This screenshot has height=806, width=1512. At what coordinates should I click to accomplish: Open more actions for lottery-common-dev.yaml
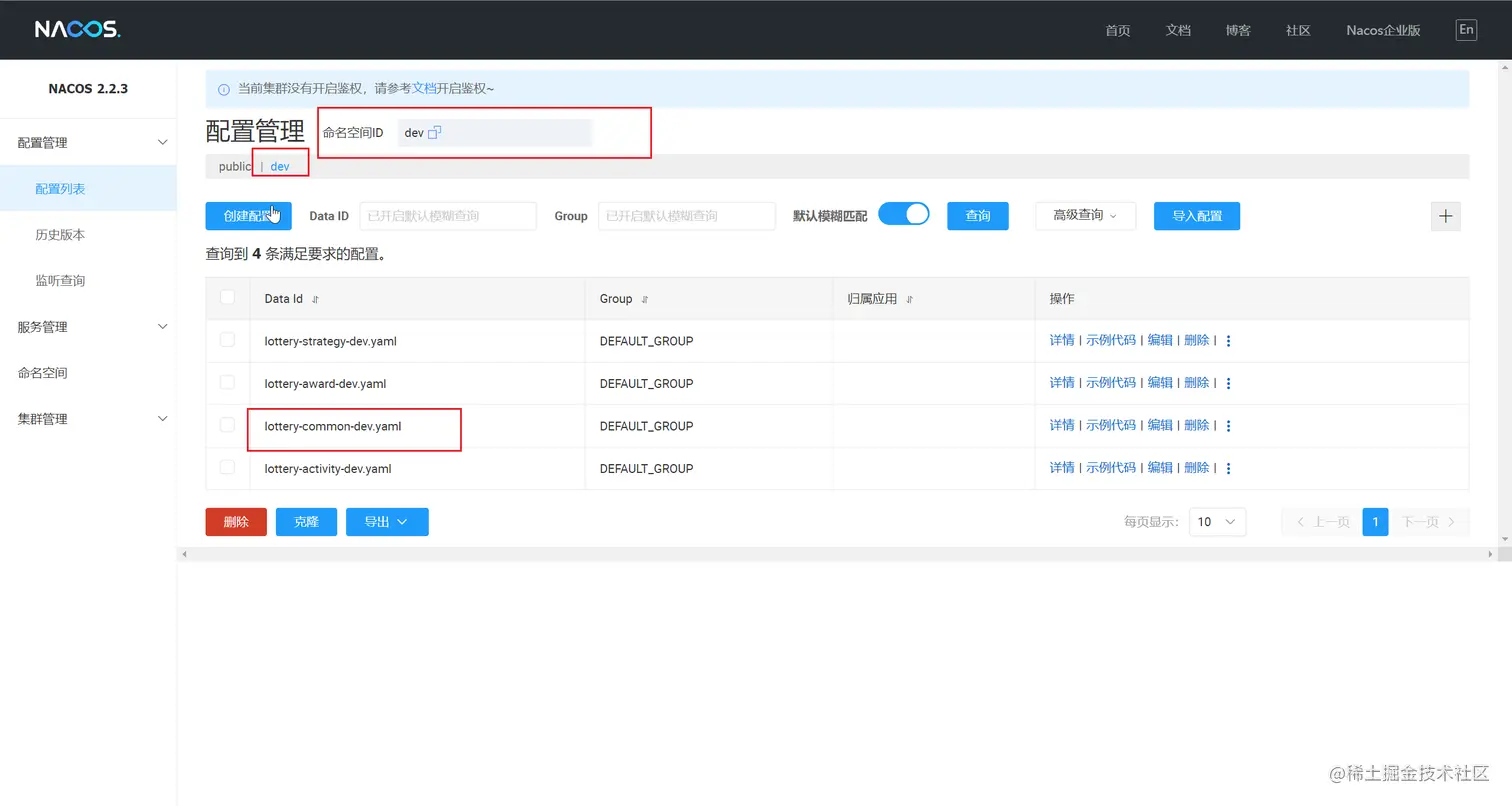1228,426
